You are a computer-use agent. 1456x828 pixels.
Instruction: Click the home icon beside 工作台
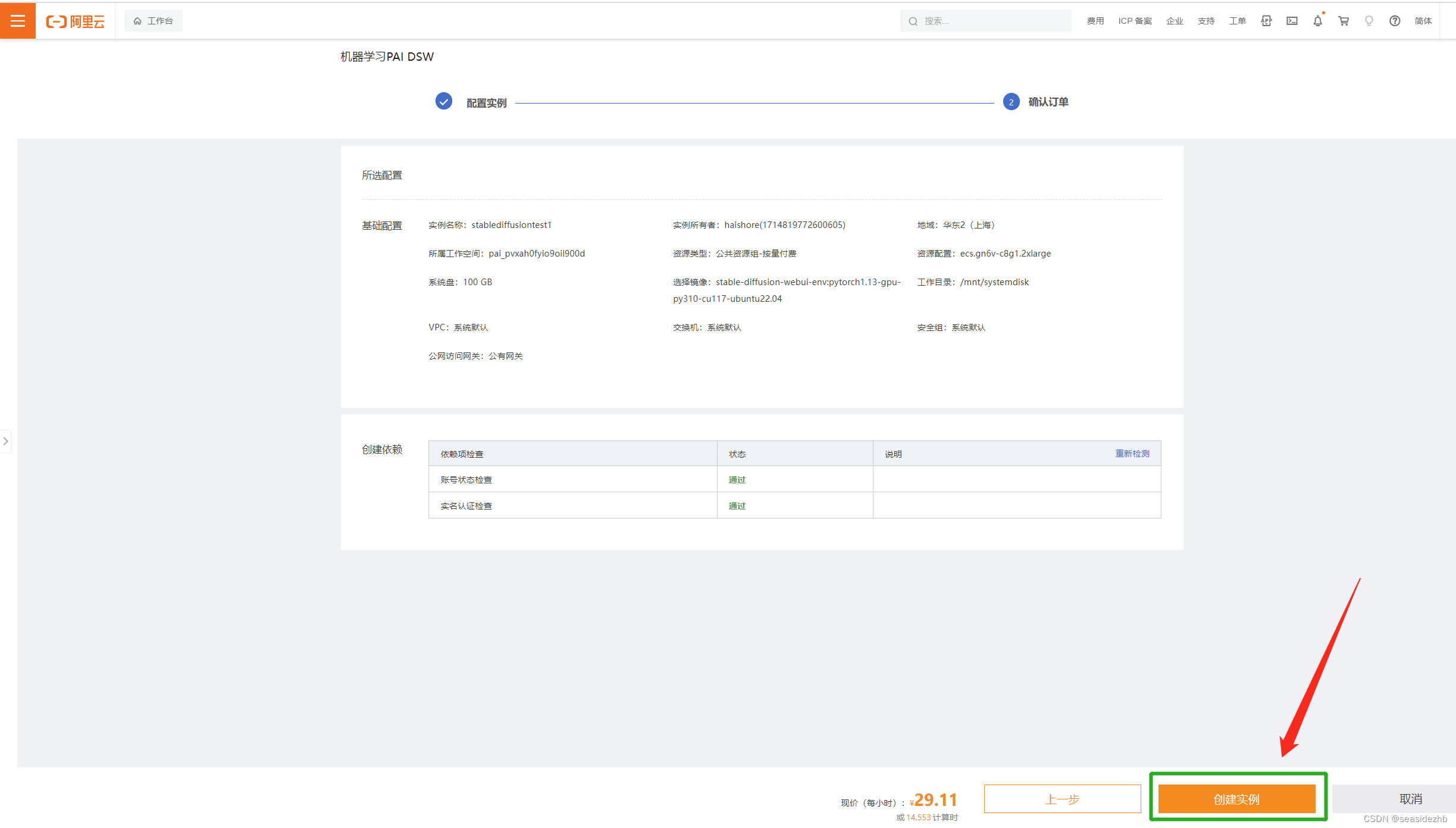point(137,20)
